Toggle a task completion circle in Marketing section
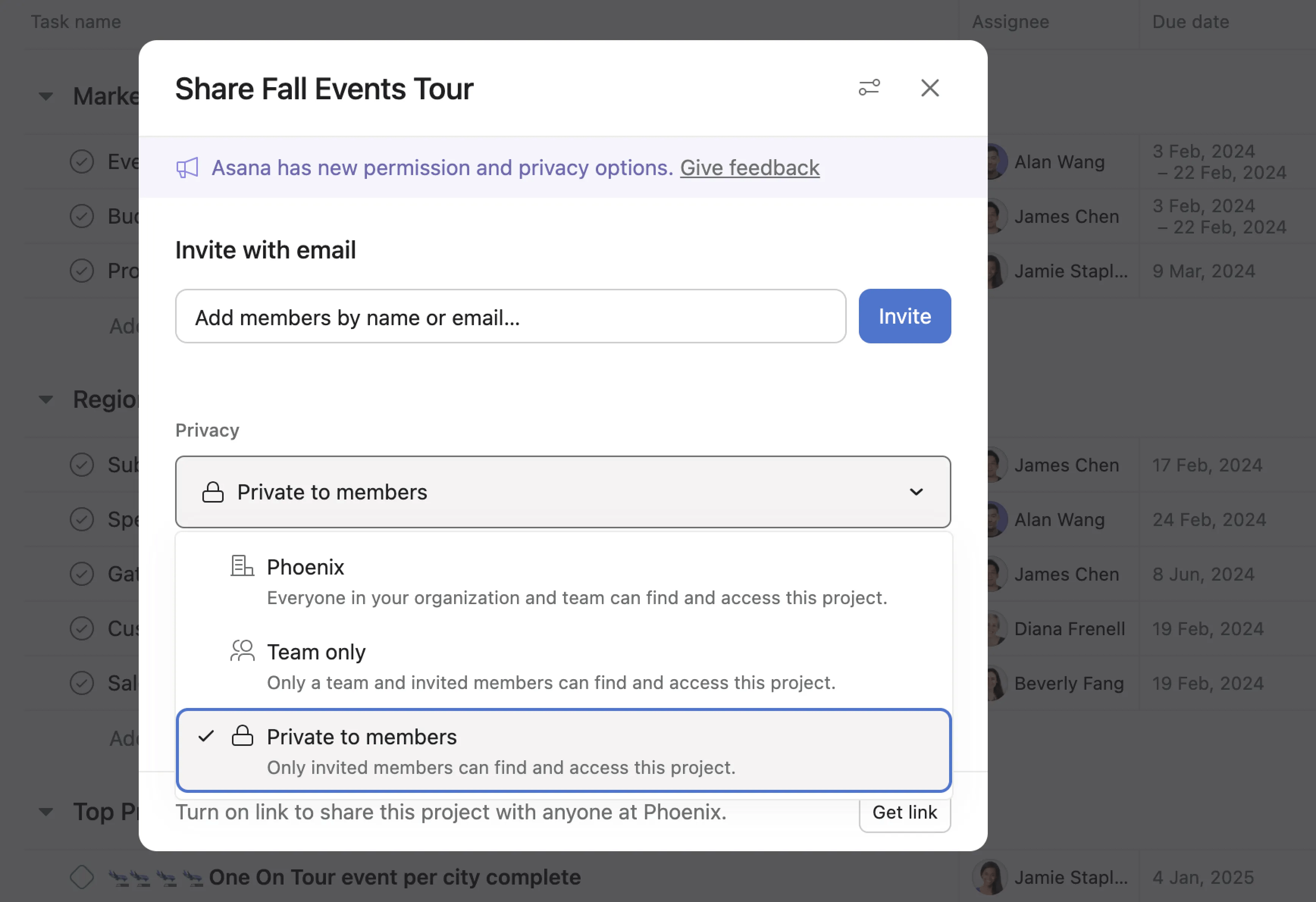The height and width of the screenshot is (902, 1316). click(82, 161)
